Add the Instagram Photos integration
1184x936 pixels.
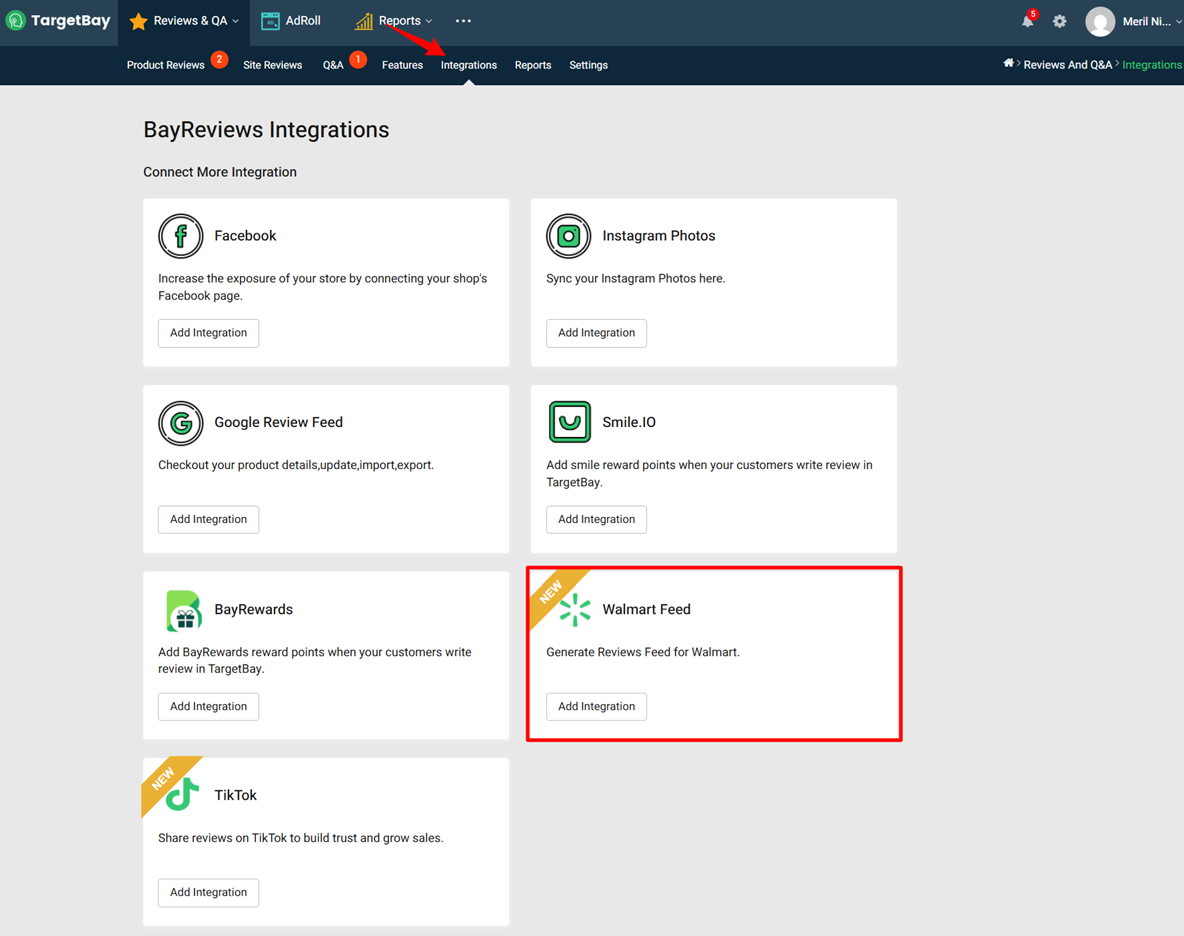[597, 333]
